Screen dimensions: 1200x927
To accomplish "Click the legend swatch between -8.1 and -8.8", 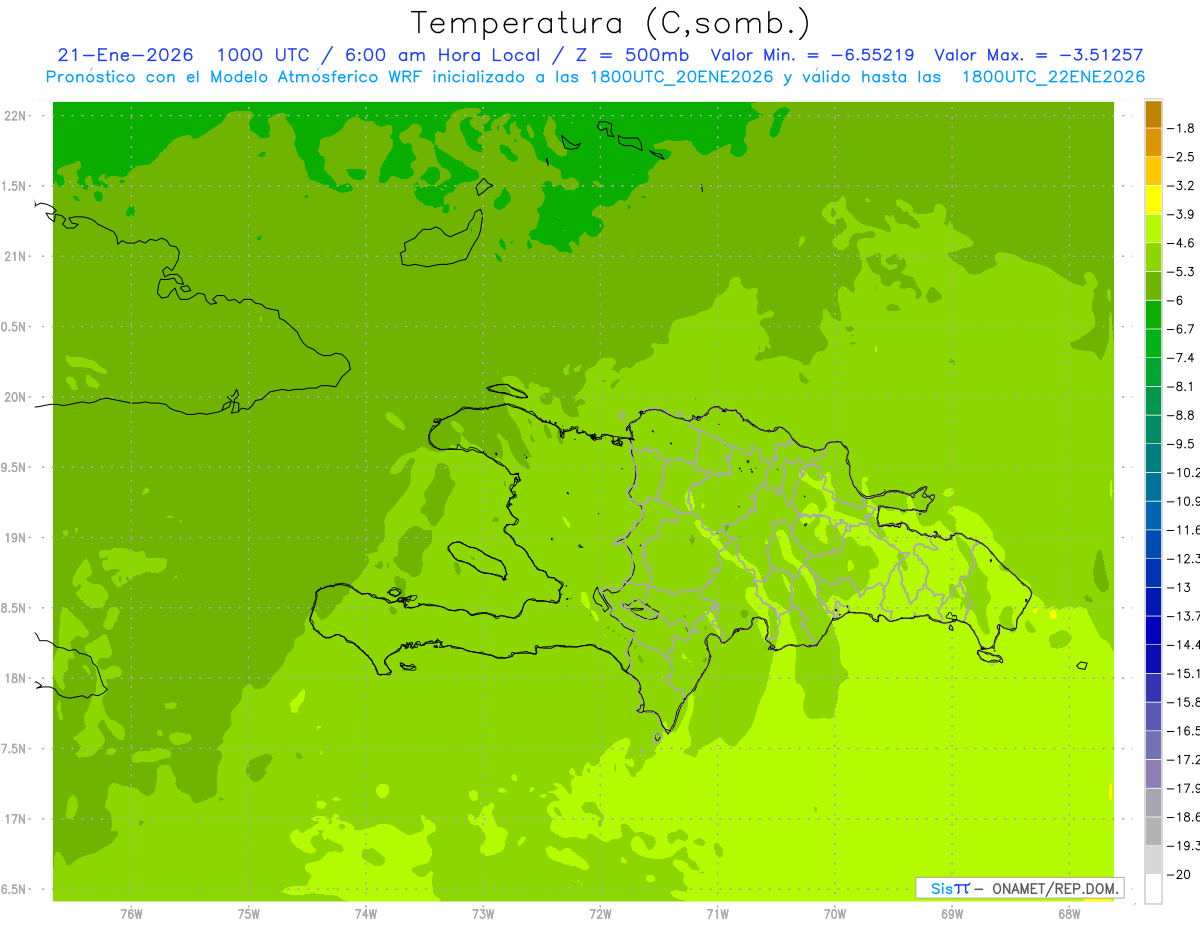I will point(1153,401).
